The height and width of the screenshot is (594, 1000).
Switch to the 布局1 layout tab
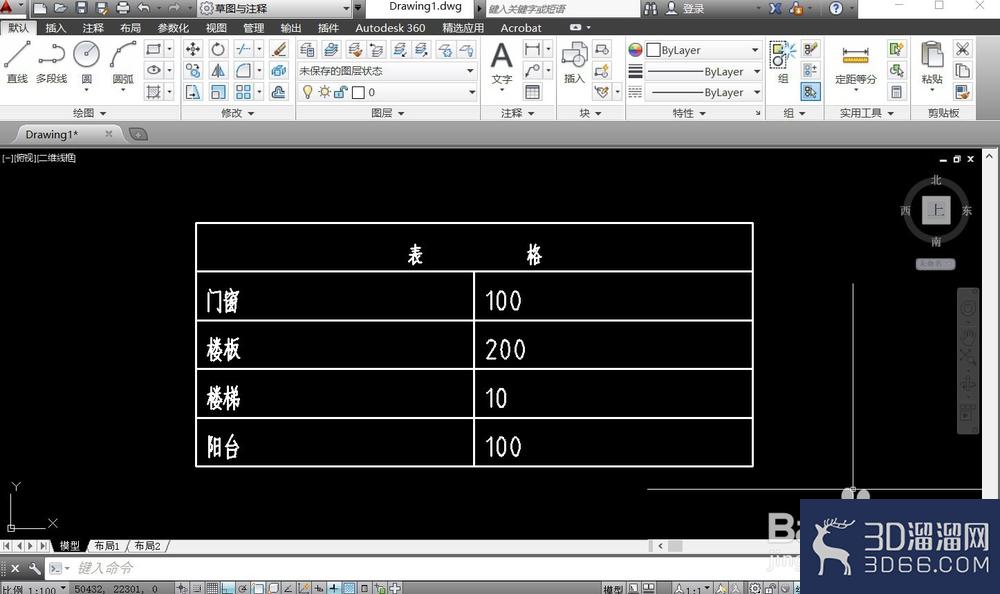pyautogui.click(x=107, y=546)
